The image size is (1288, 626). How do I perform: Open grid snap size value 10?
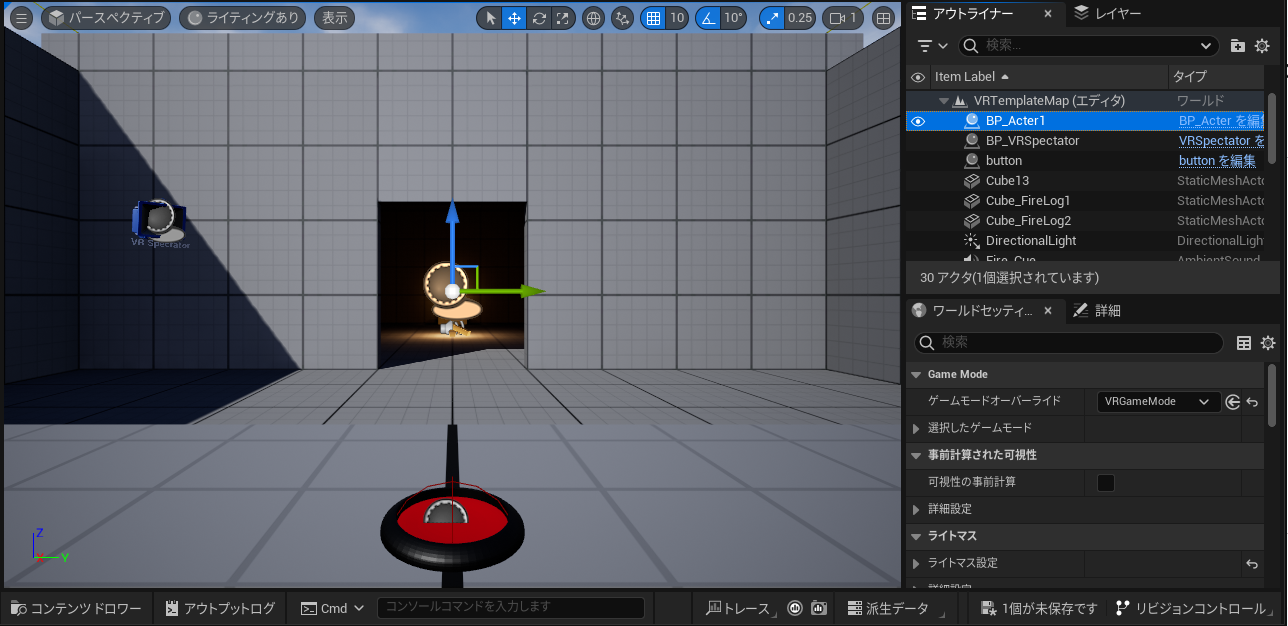point(677,18)
